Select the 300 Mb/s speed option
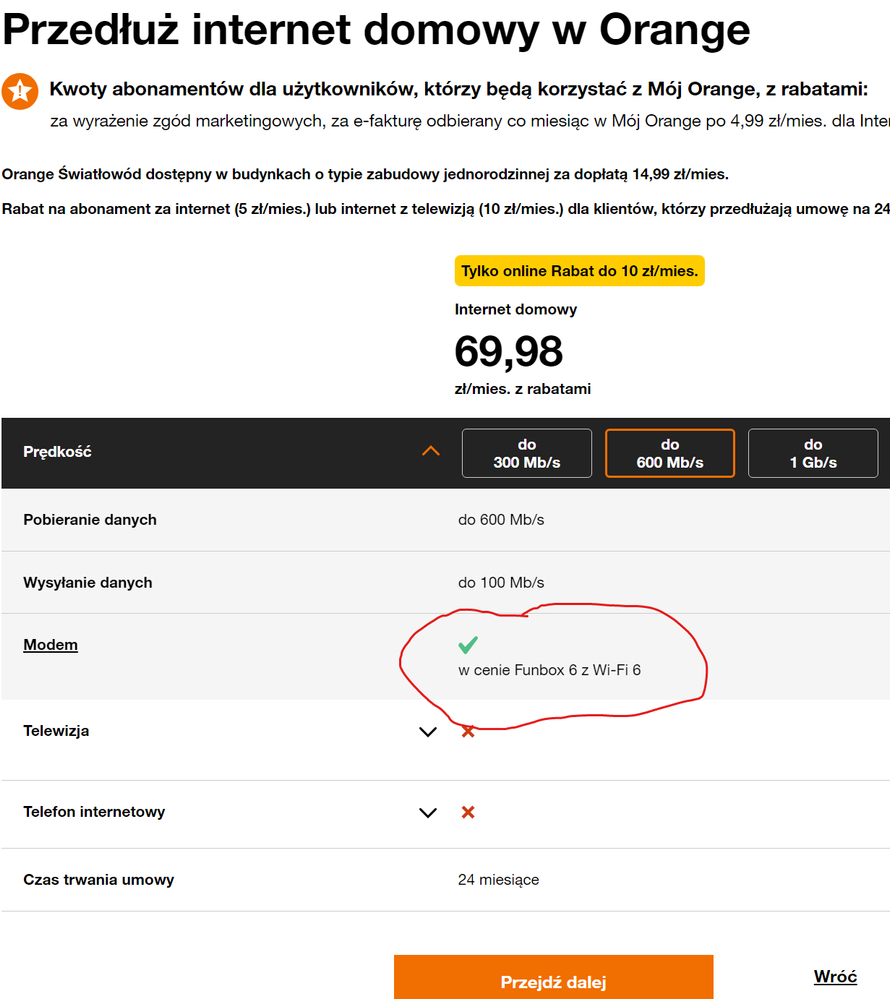Screen dimensions: 890x999 [x=527, y=453]
